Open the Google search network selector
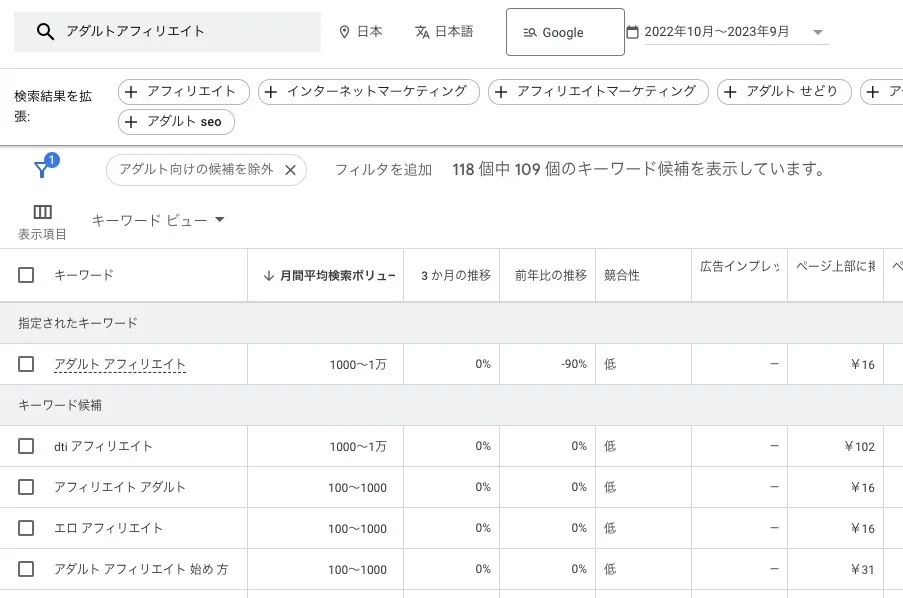The height and width of the screenshot is (598, 903). point(565,32)
